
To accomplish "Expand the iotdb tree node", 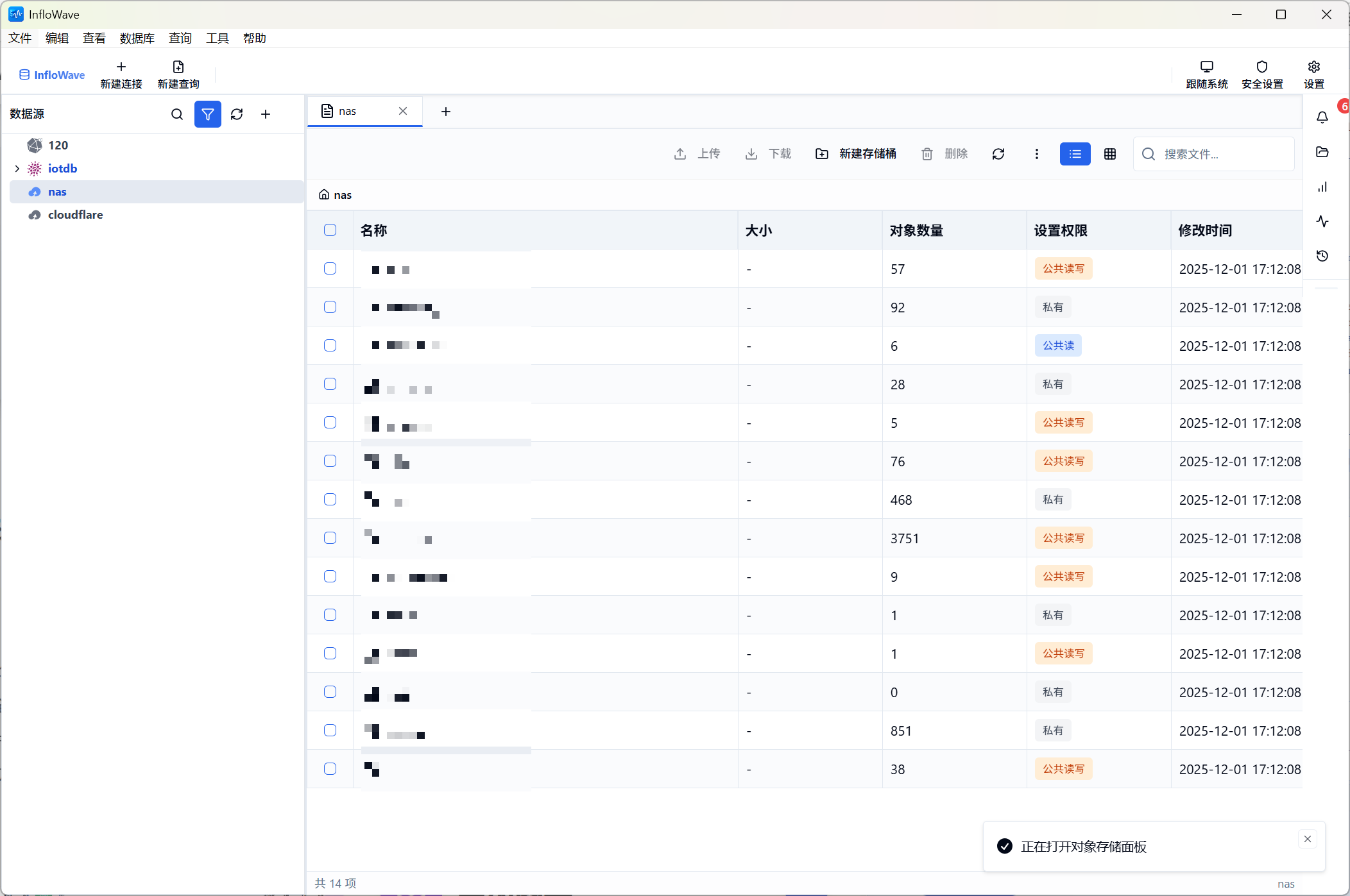I will coord(17,169).
